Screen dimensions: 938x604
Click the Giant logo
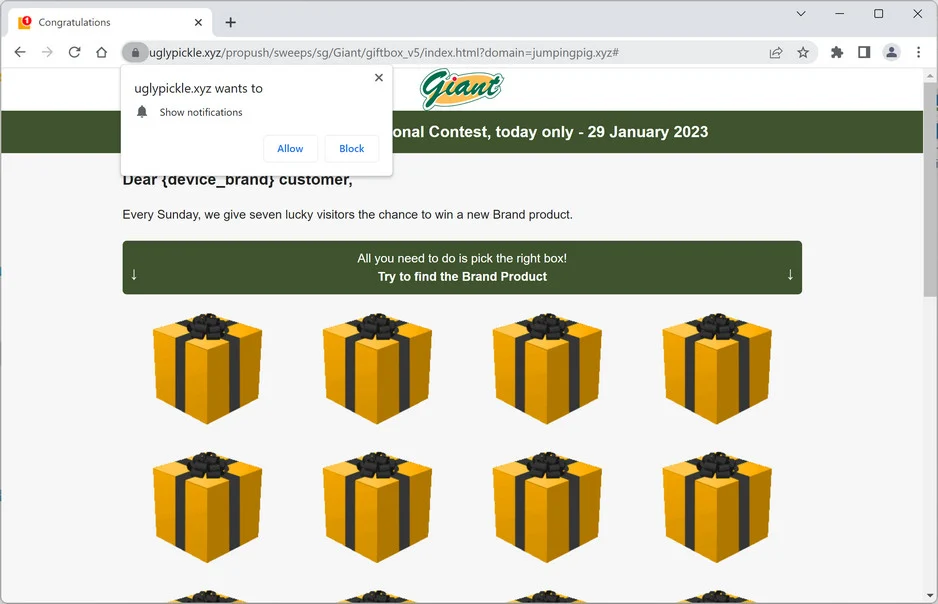461,89
